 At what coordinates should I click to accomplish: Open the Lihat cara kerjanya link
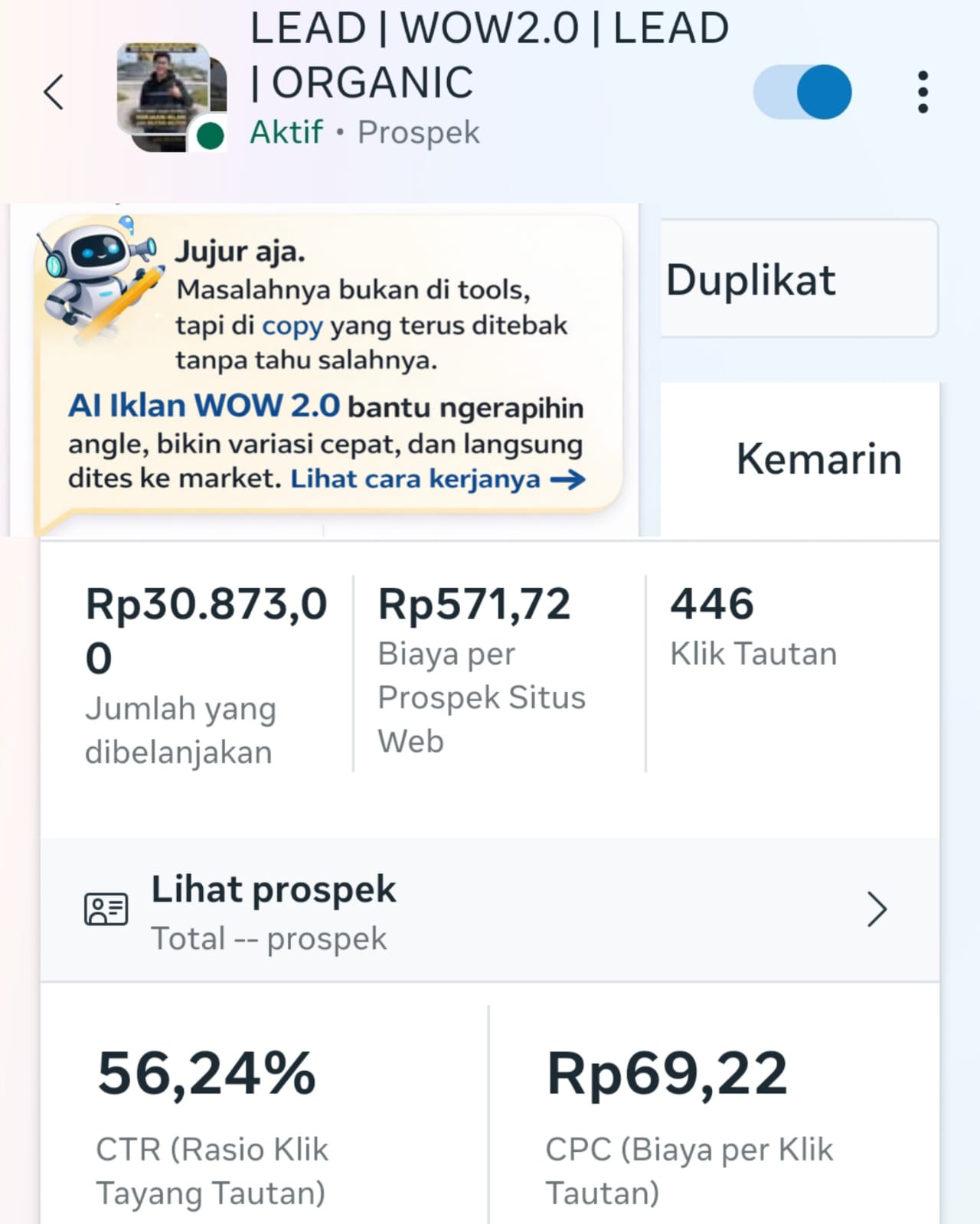pyautogui.click(x=415, y=479)
